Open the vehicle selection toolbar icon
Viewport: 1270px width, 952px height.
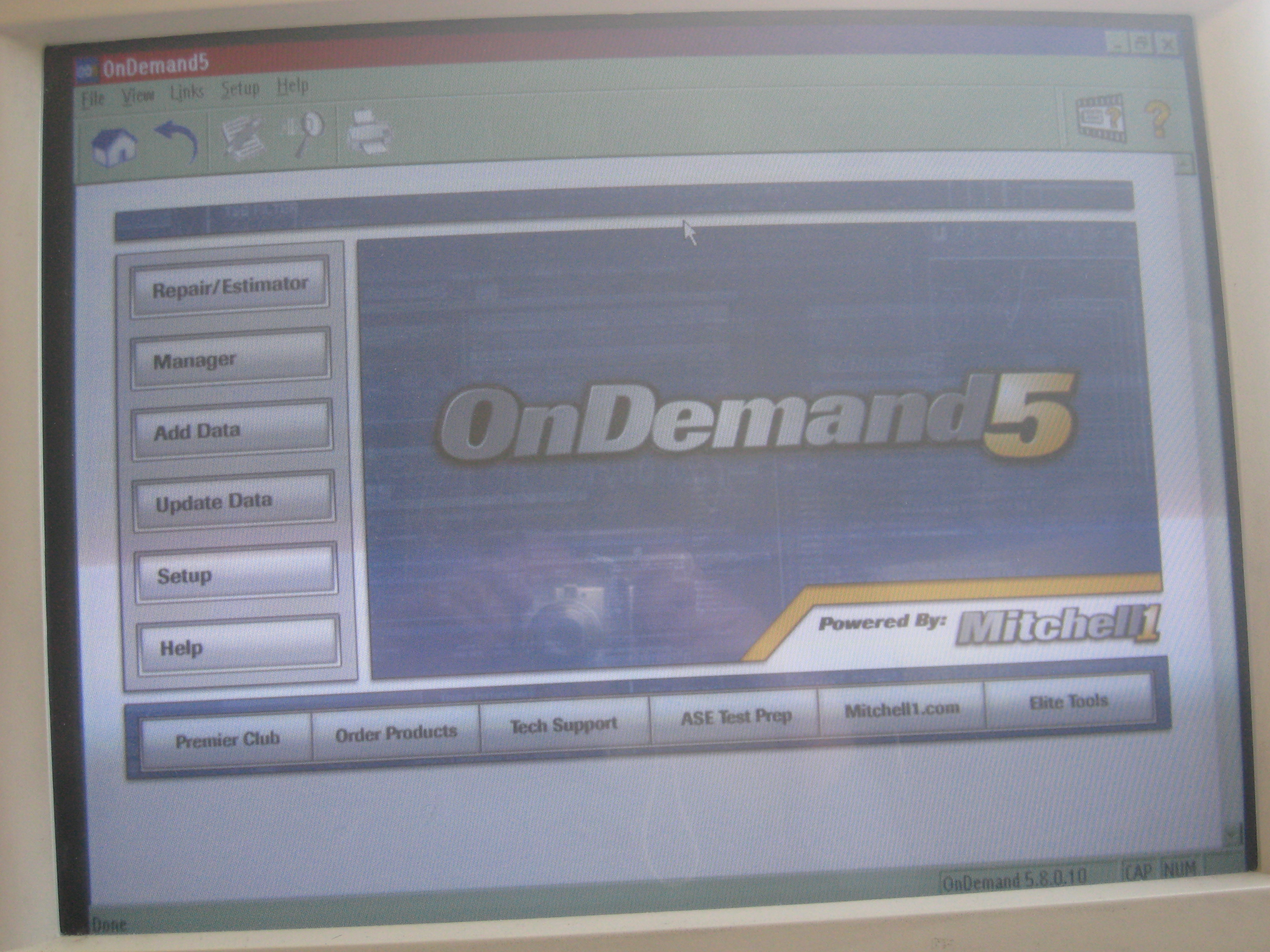coord(243,137)
